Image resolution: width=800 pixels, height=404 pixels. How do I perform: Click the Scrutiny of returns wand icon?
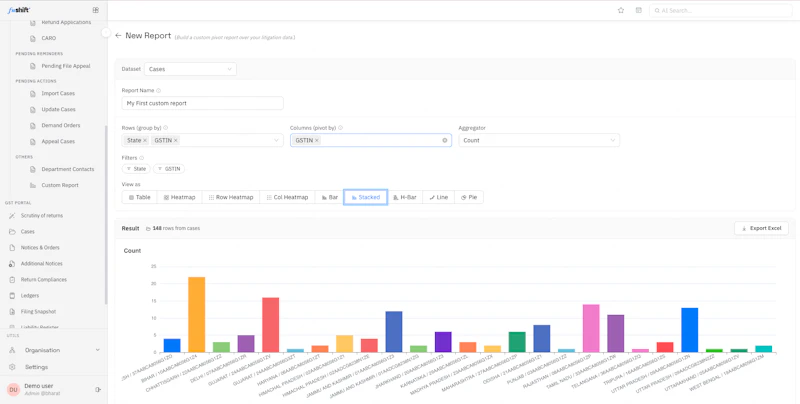[12, 215]
